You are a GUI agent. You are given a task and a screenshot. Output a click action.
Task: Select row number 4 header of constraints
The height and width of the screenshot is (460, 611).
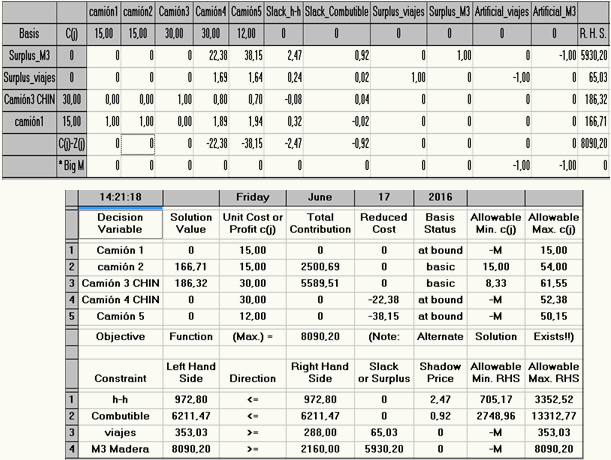[x=72, y=449]
